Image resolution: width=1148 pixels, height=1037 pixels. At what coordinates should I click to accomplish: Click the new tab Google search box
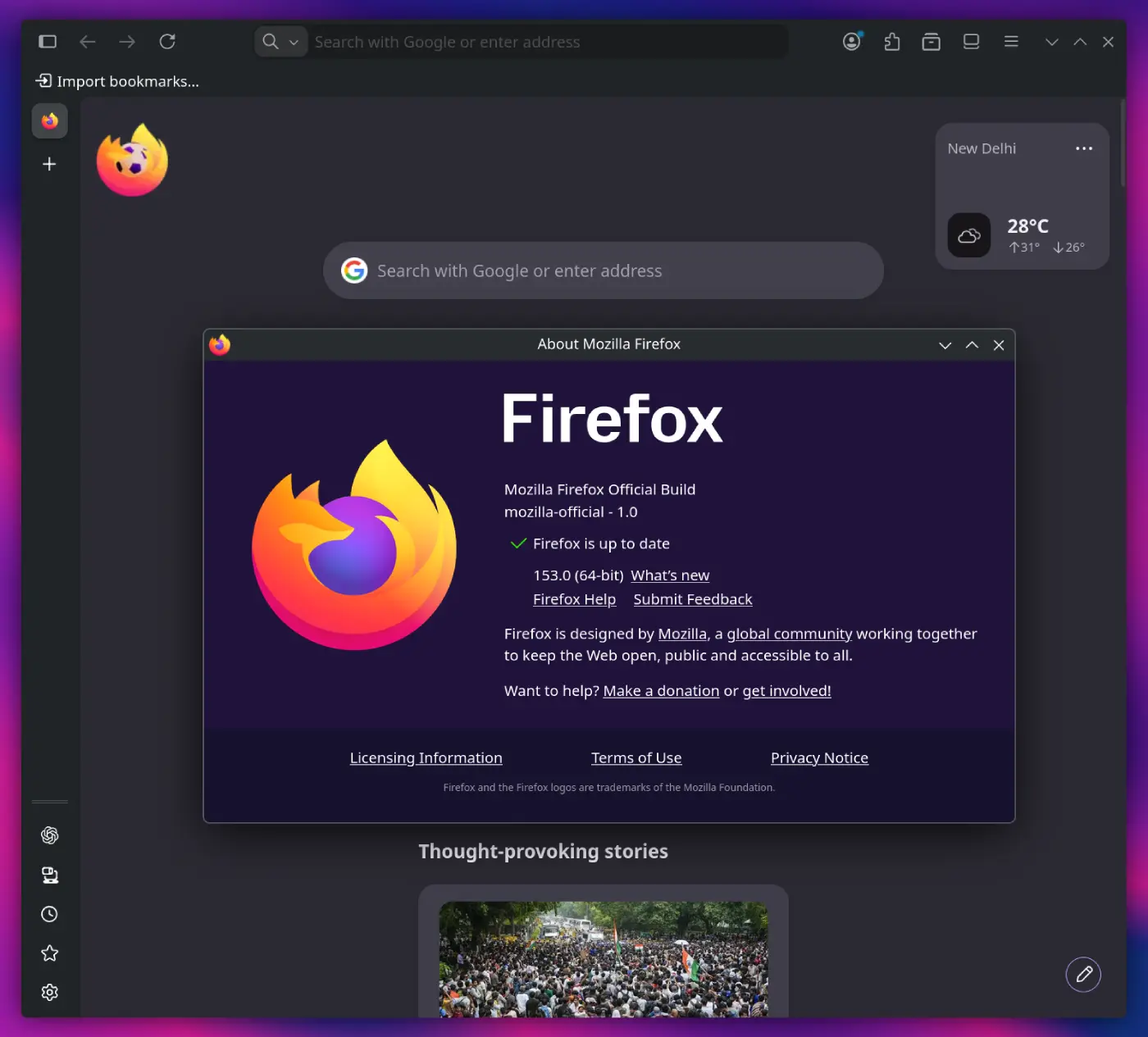[604, 271]
